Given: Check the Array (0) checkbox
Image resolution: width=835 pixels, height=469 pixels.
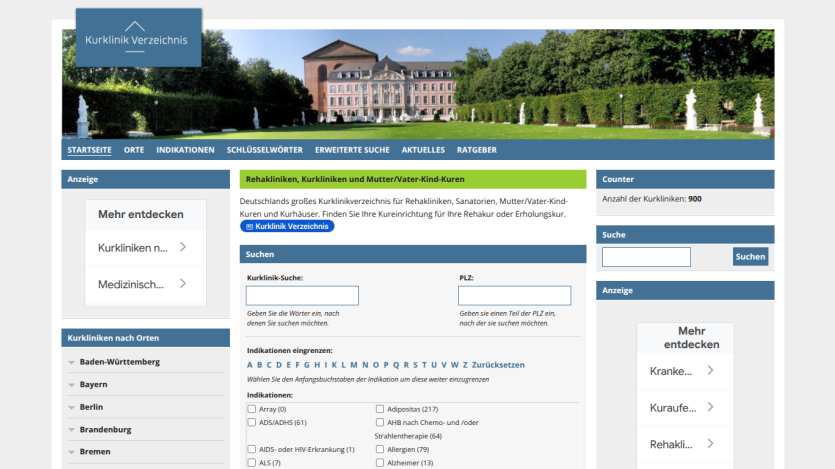Looking at the screenshot, I should pyautogui.click(x=252, y=409).
